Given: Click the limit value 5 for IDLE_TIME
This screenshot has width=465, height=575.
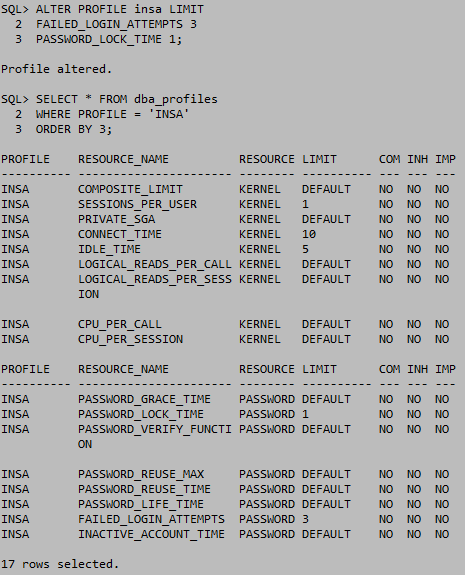Looking at the screenshot, I should 305,249.
